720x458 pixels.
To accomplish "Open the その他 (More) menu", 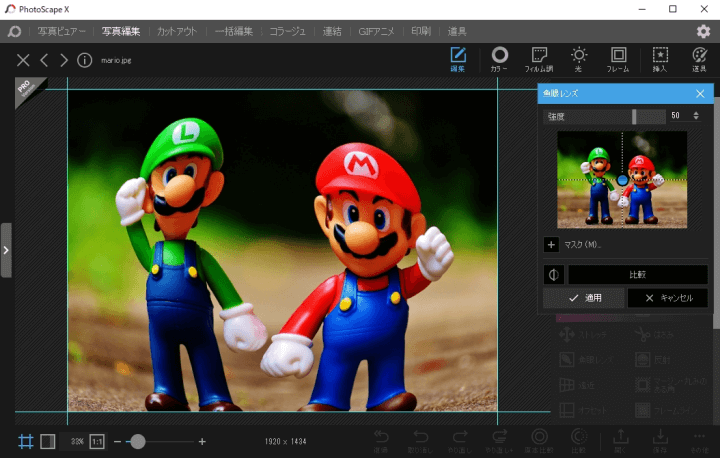I will pyautogui.click(x=699, y=441).
